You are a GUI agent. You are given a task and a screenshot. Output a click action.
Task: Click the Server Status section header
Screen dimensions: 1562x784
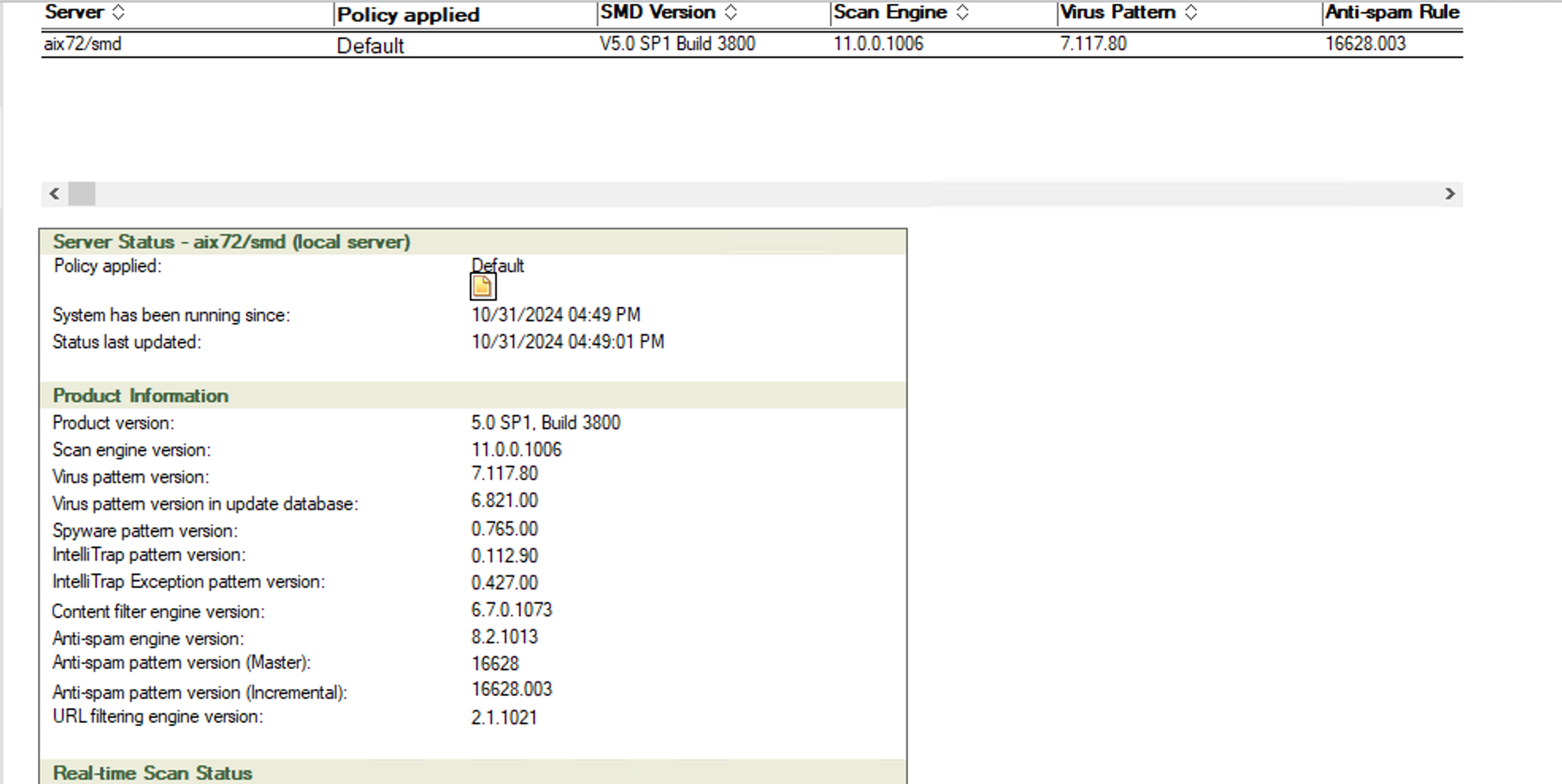coord(231,242)
